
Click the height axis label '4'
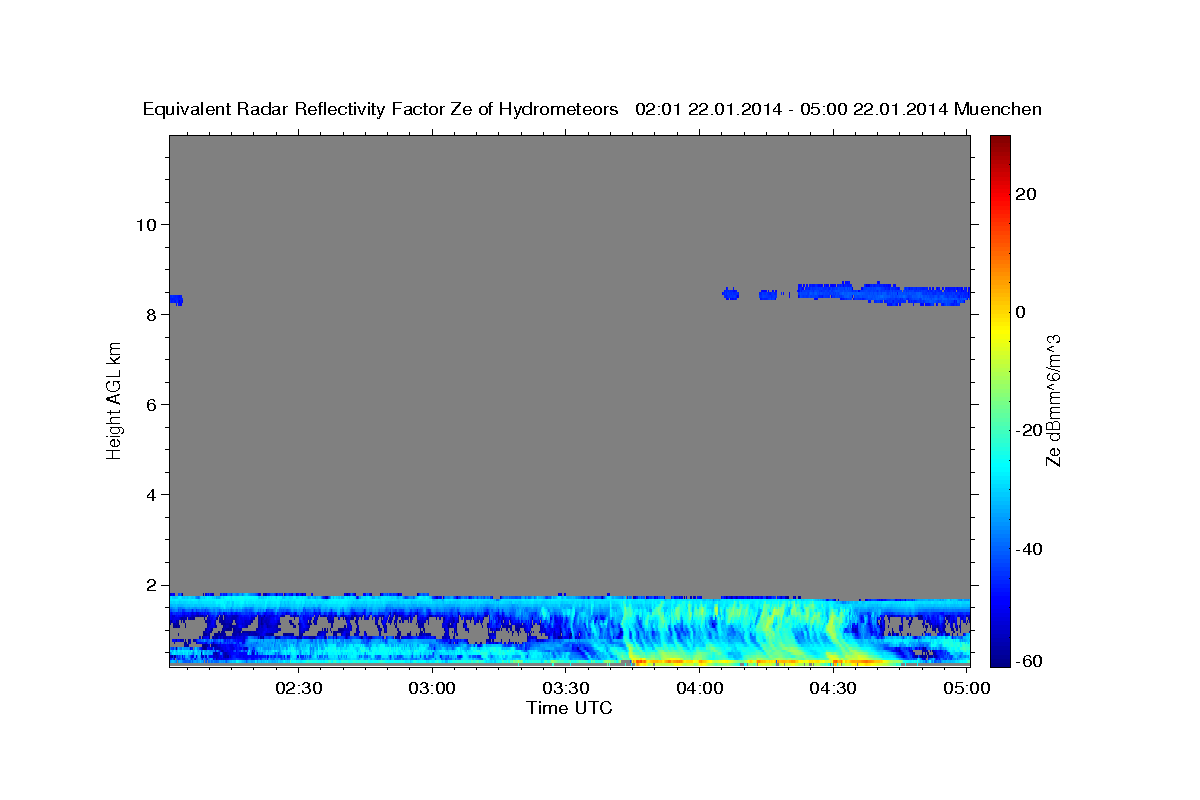[x=149, y=494]
